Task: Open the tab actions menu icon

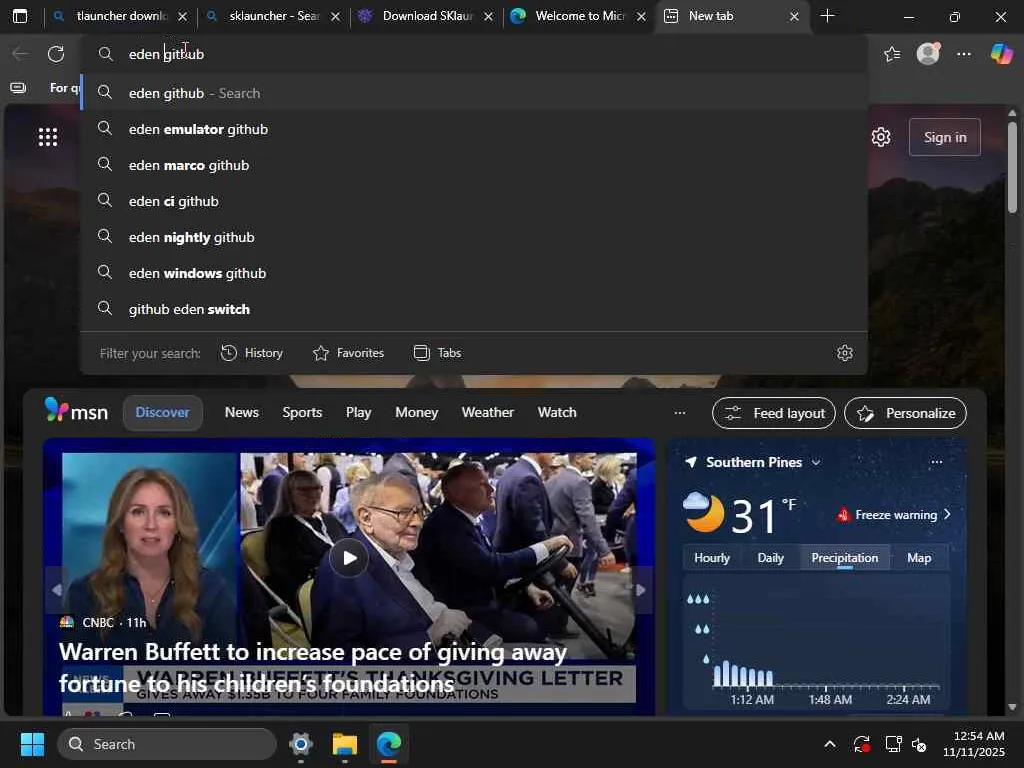Action: coord(20,16)
